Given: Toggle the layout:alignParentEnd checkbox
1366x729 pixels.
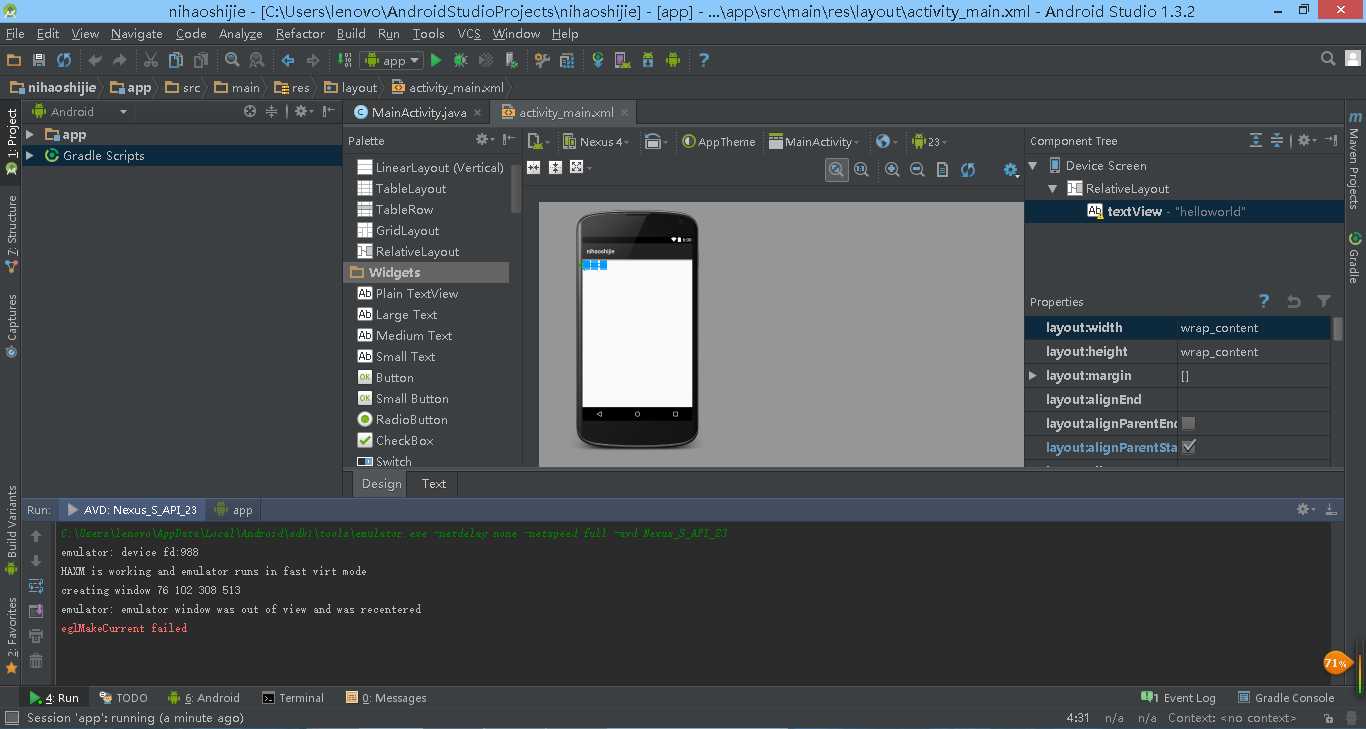Looking at the screenshot, I should pyautogui.click(x=1189, y=423).
